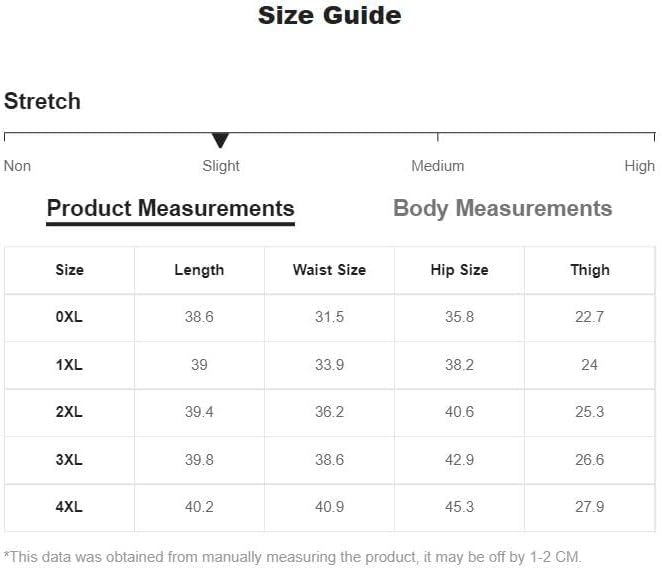Choose the 2XL size cell
This screenshot has width=662, height=569.
click(x=69, y=412)
